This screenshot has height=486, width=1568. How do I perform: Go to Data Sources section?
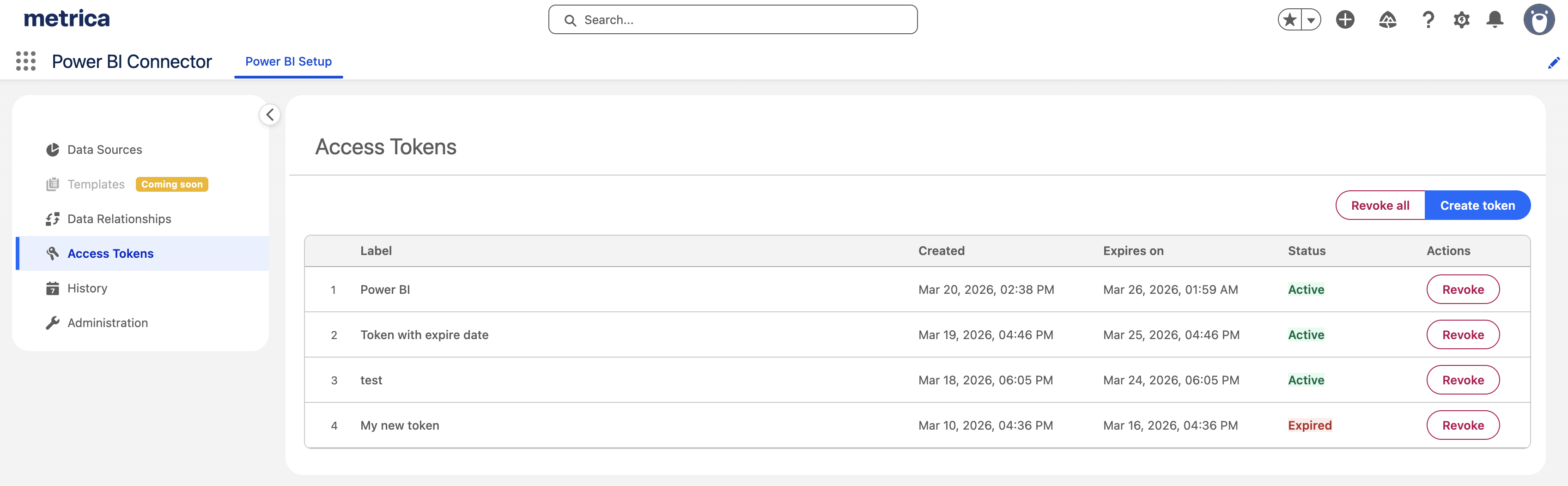pyautogui.click(x=105, y=150)
